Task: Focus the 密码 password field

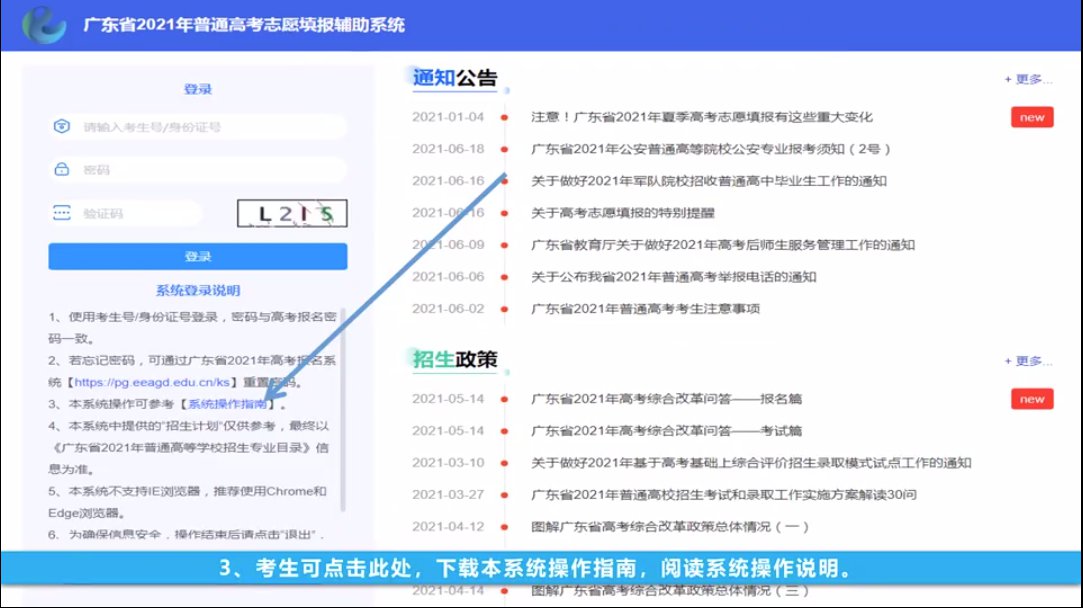Action: tap(198, 170)
